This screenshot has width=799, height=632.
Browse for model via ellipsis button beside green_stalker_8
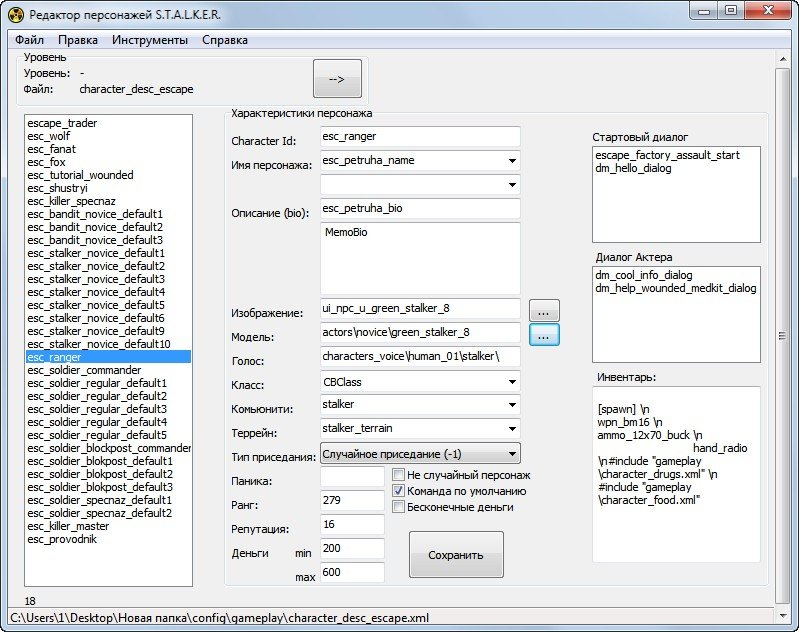[x=544, y=336]
